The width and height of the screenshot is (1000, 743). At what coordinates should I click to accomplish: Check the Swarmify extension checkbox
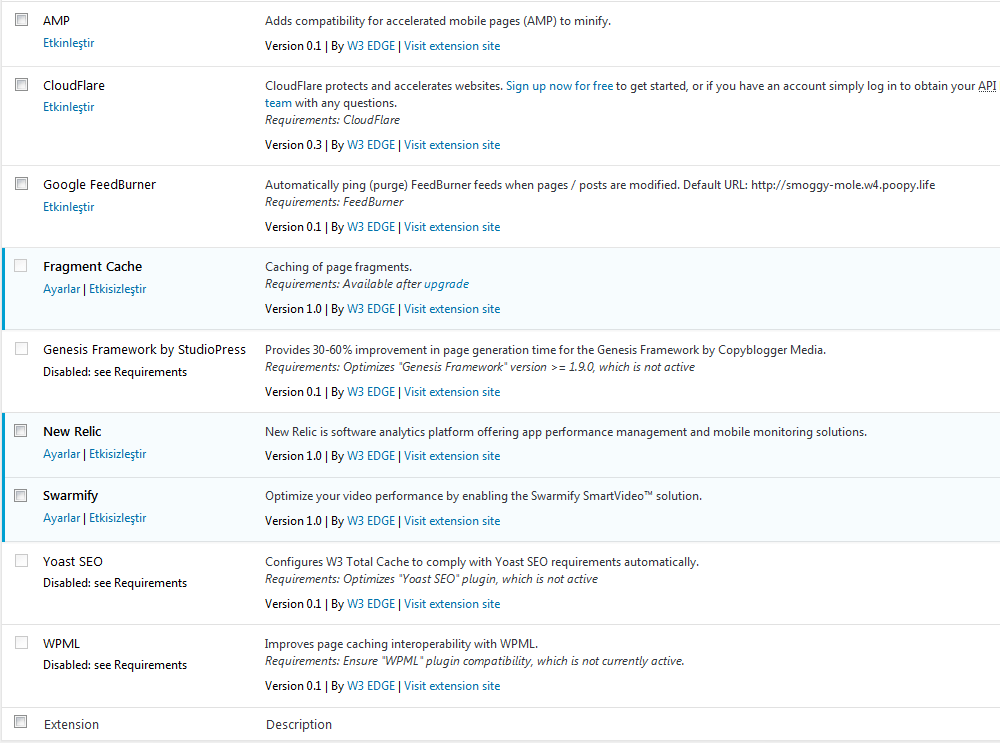pos(22,495)
